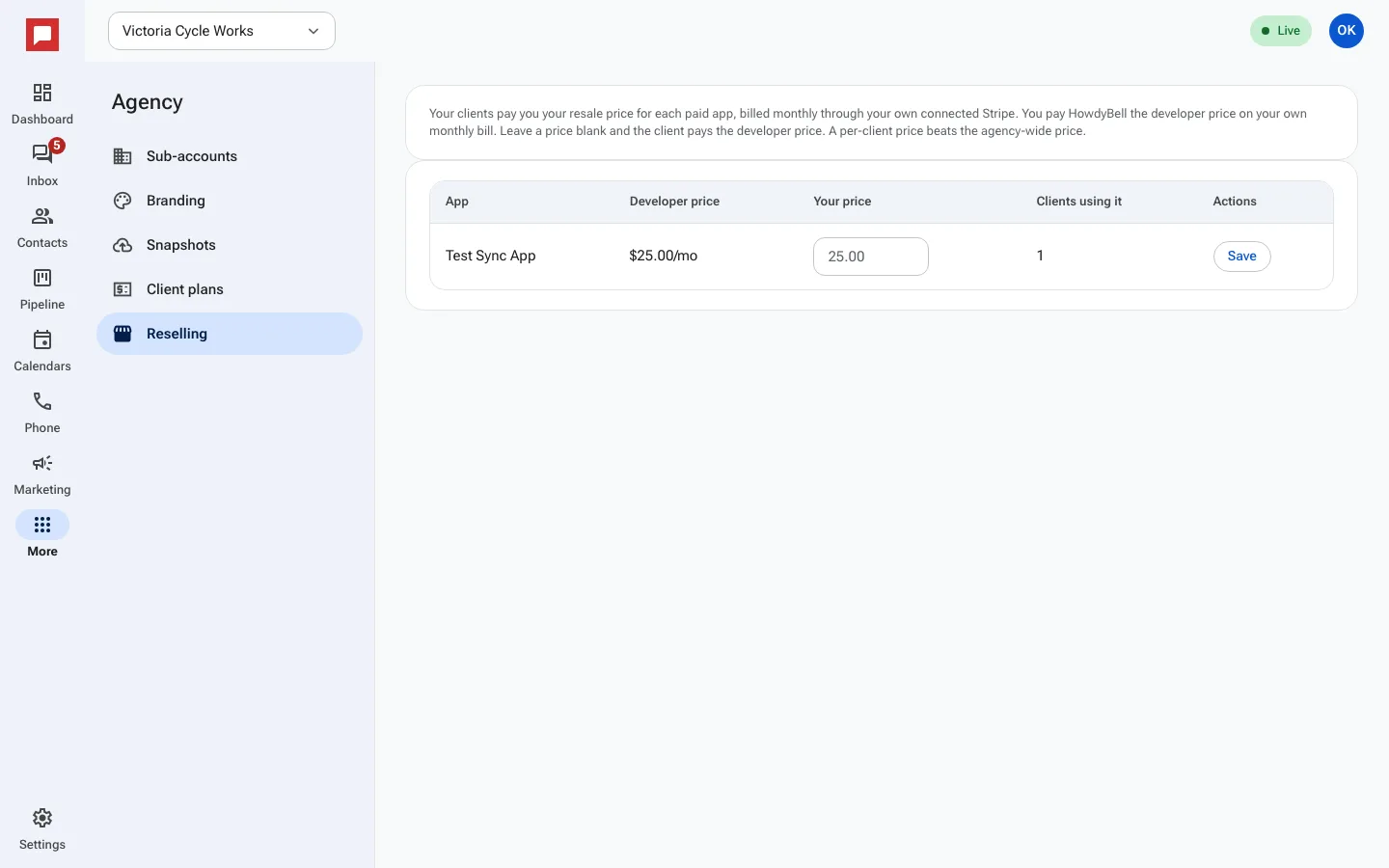Click Save for Test Sync App
The width and height of the screenshot is (1389, 868).
(1241, 257)
